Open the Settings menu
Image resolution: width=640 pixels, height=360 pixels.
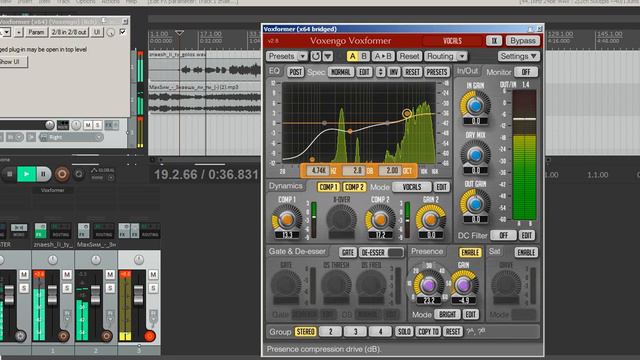[518, 56]
